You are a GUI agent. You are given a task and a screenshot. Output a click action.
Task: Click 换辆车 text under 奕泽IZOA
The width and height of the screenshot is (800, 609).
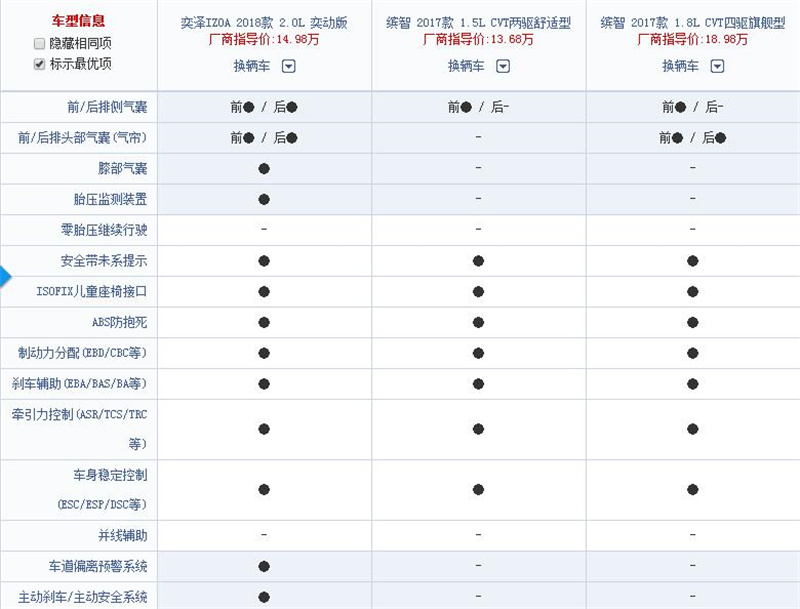[x=252, y=66]
